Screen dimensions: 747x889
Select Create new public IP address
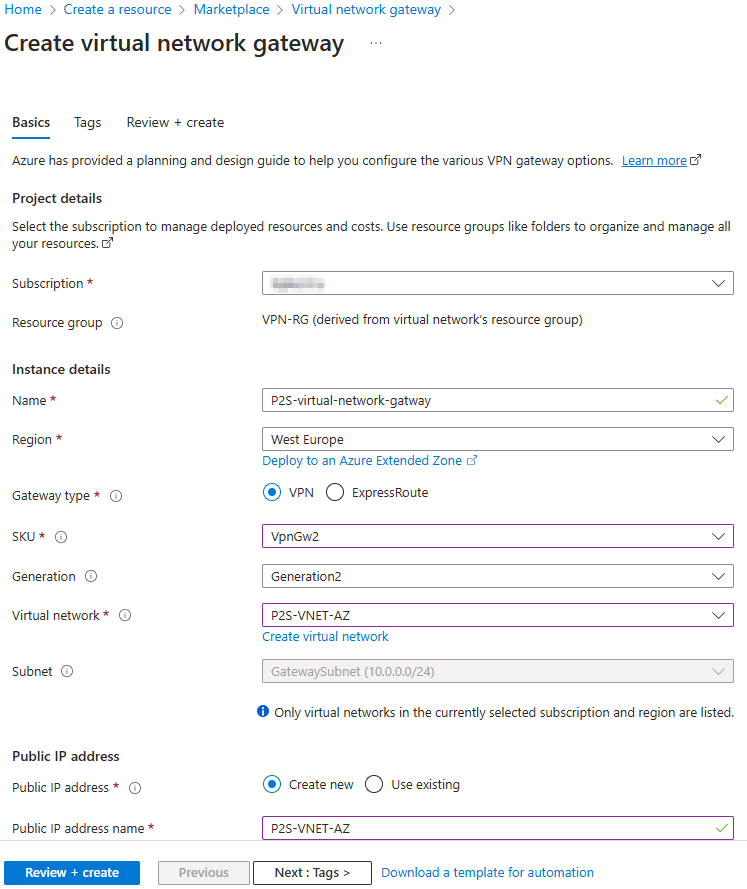(x=272, y=784)
